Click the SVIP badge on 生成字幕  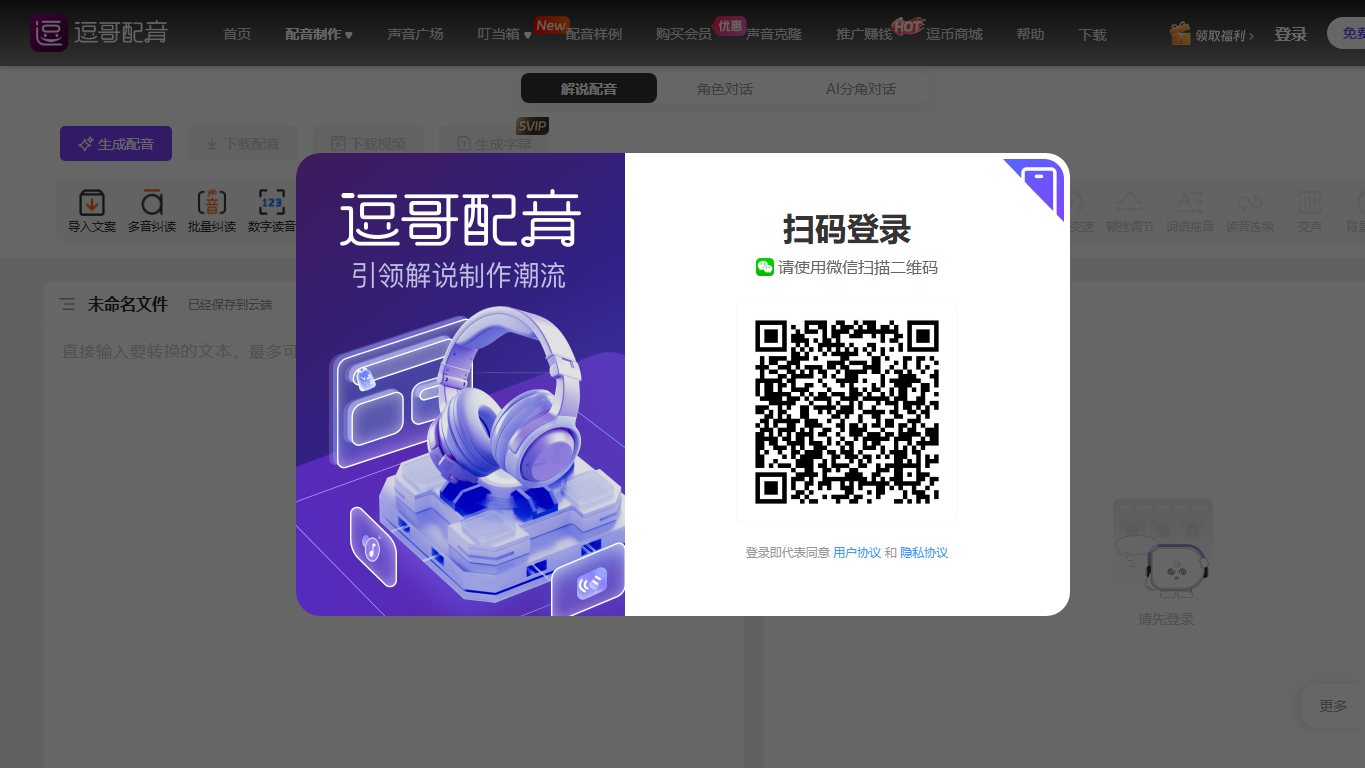(533, 125)
